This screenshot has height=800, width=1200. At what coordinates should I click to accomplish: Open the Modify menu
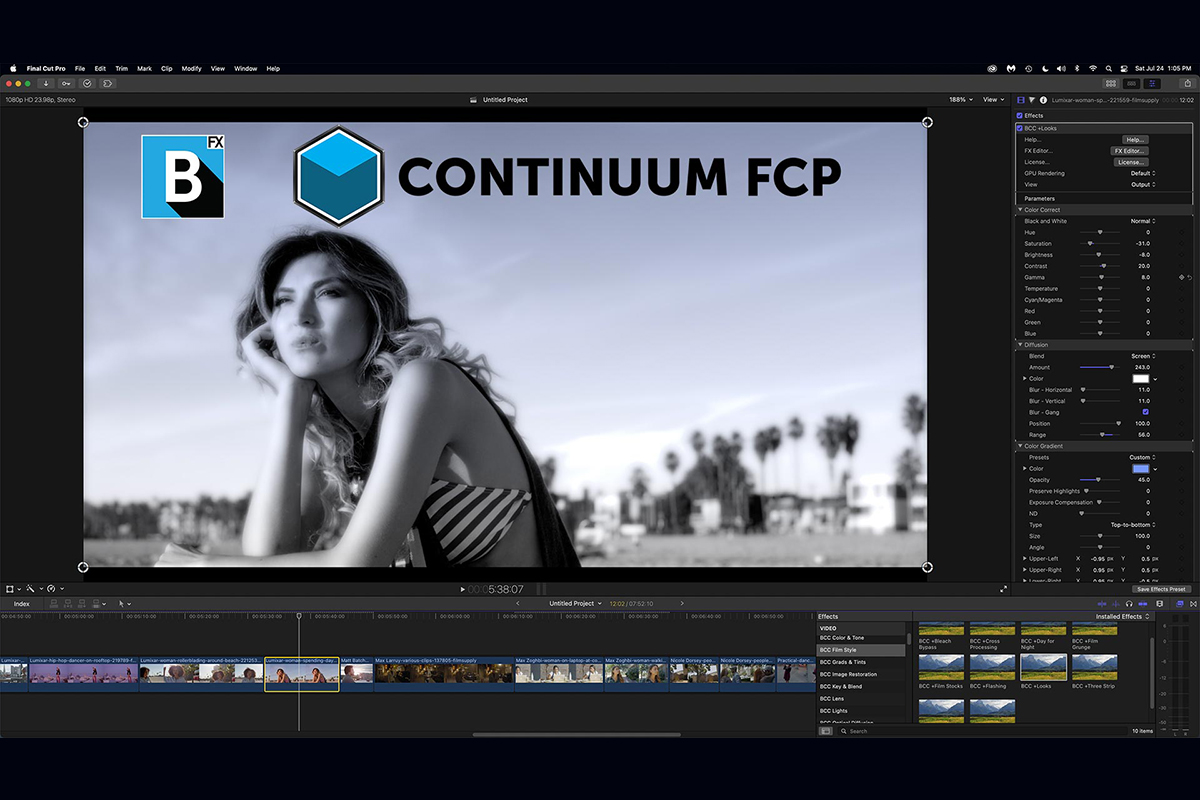click(191, 69)
